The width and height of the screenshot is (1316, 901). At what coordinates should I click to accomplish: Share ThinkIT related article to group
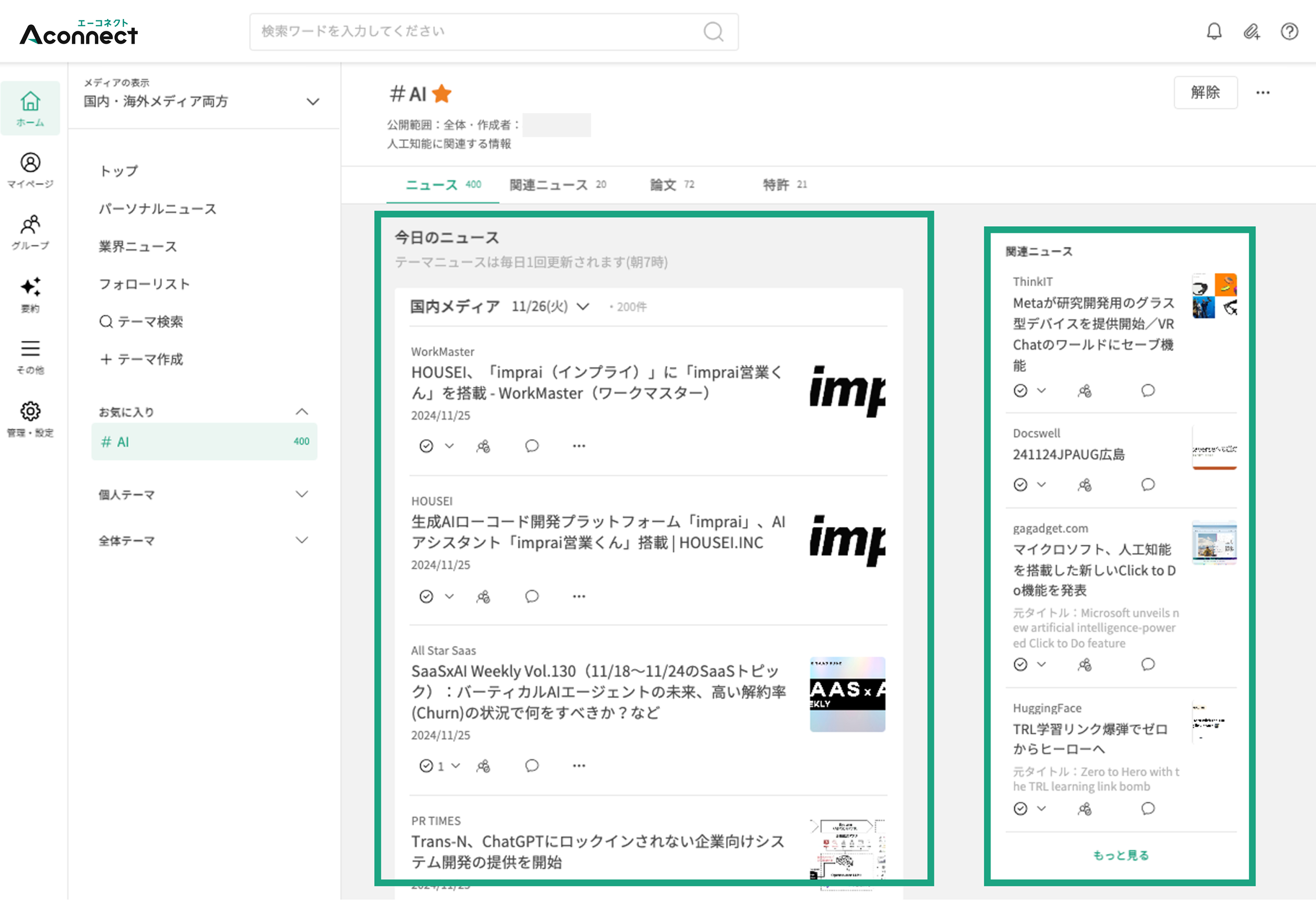(1084, 391)
